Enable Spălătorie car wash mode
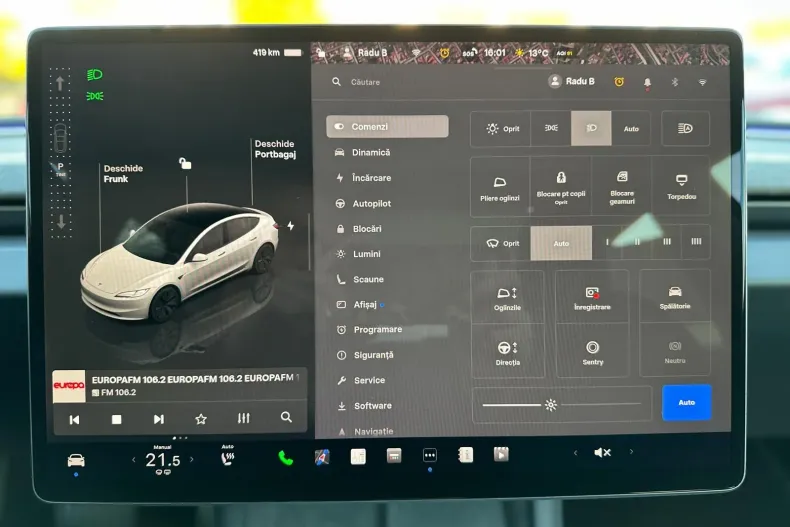This screenshot has width=790, height=527. pos(675,297)
